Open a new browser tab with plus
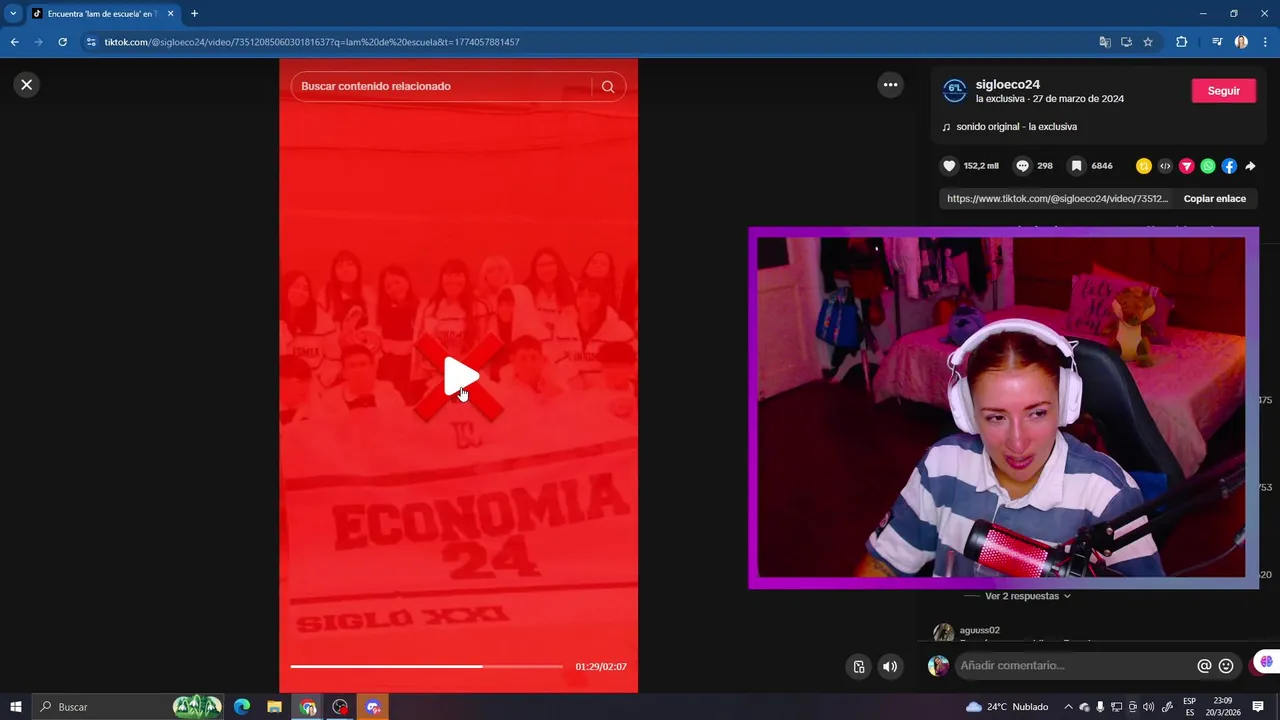 click(x=194, y=14)
